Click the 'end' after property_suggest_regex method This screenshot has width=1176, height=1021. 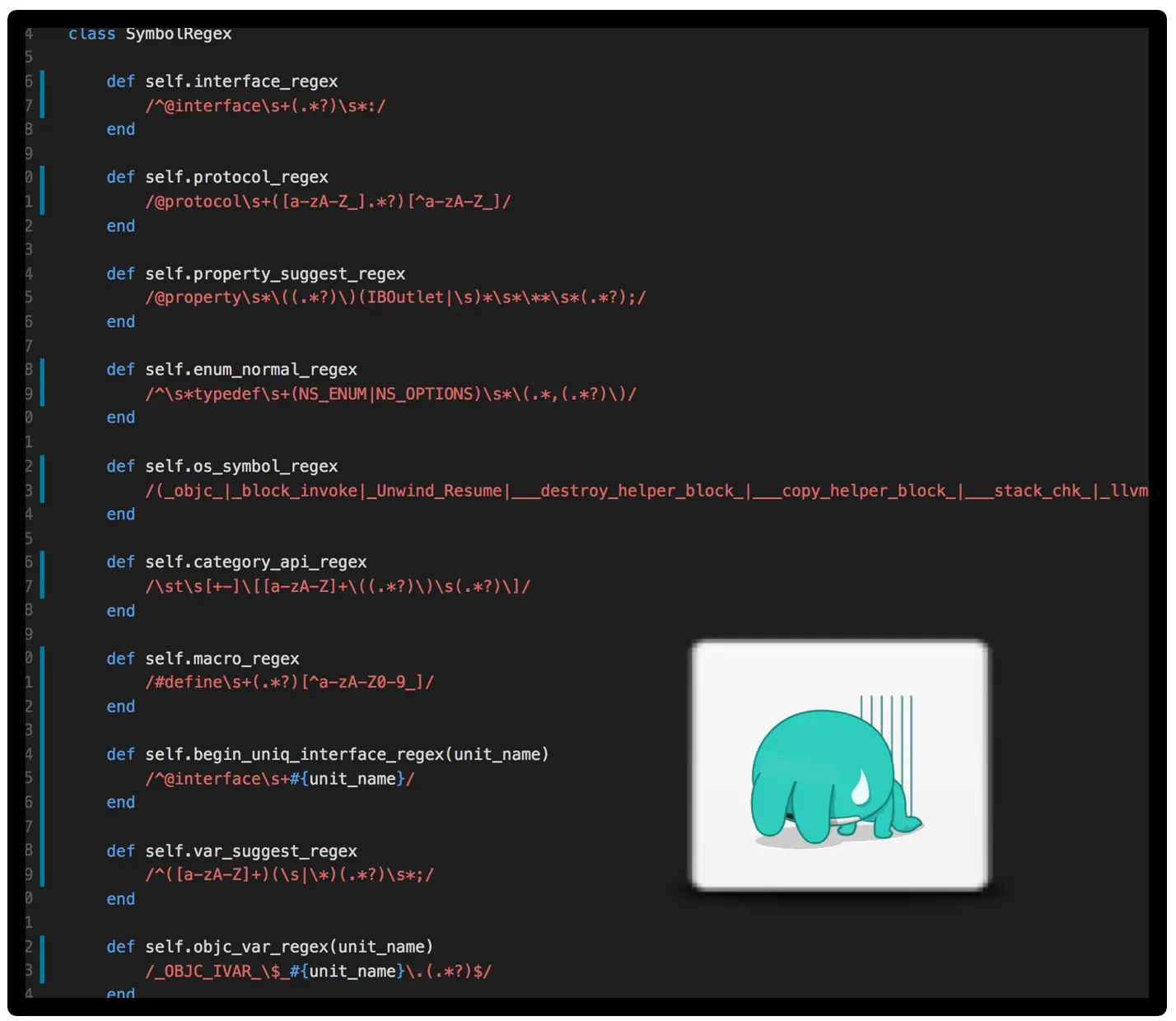click(x=121, y=322)
